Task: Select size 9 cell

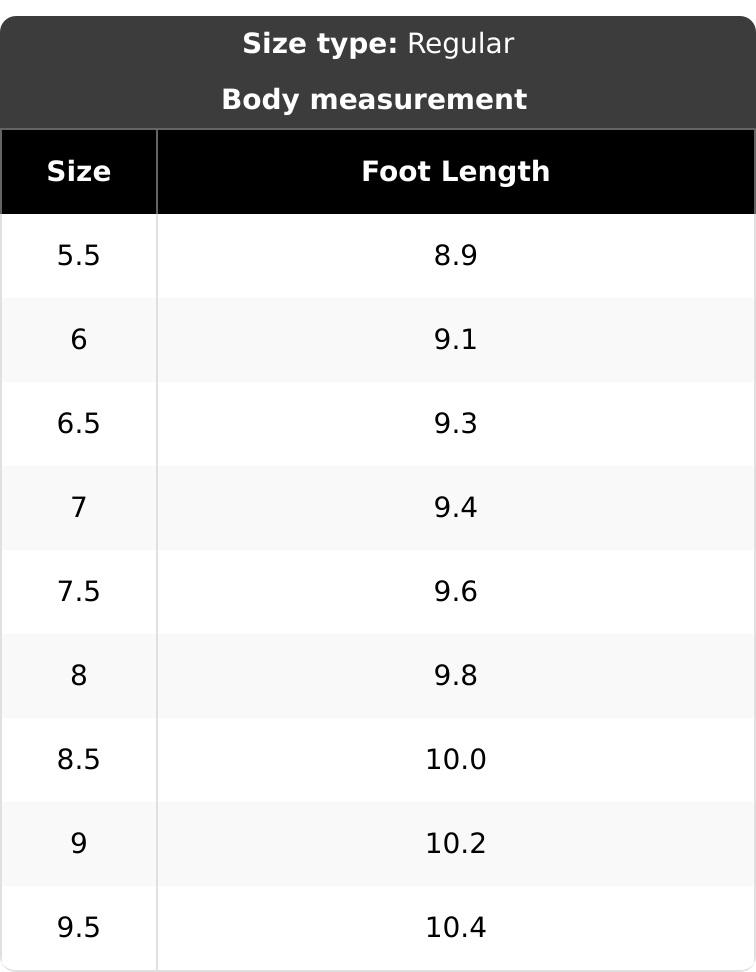Action: click(79, 844)
